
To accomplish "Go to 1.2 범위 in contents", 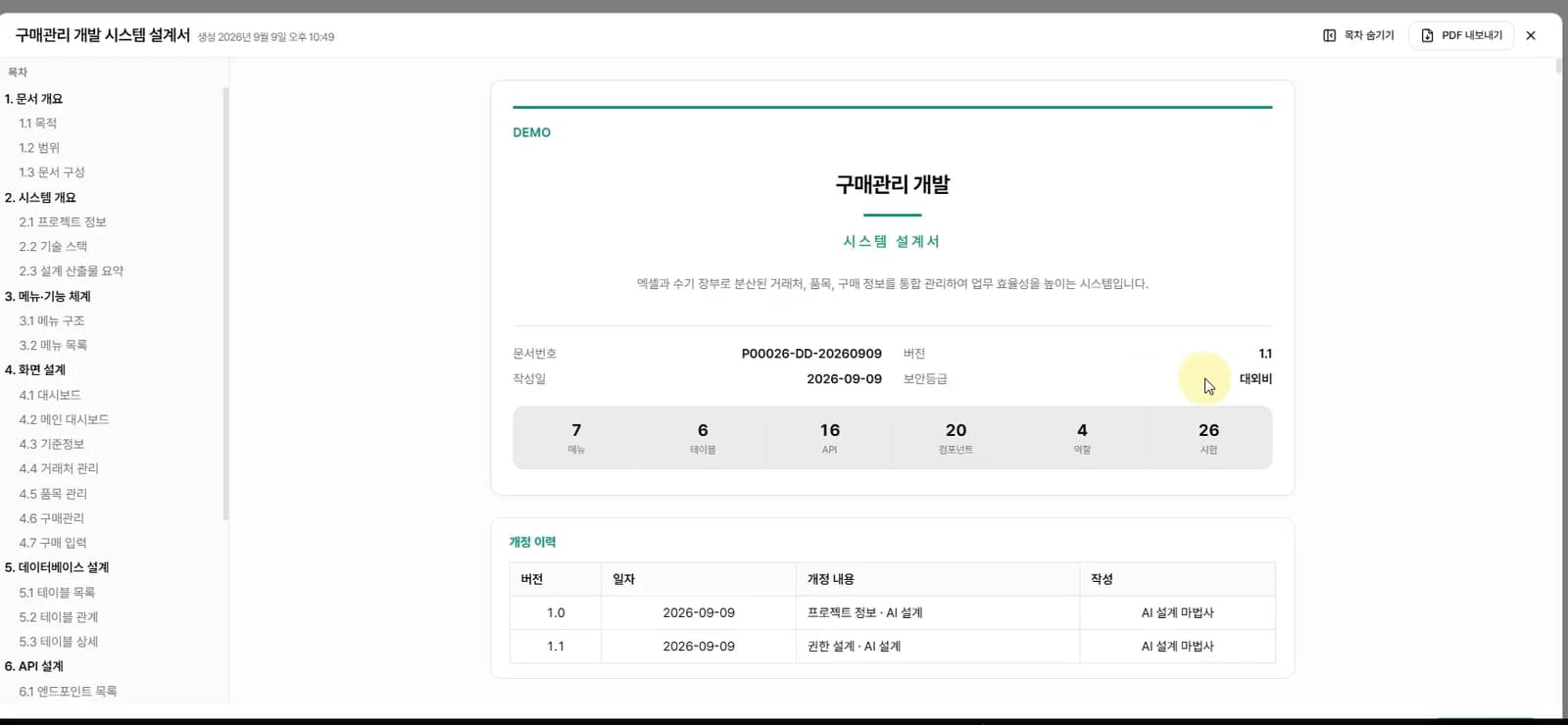I will [39, 148].
